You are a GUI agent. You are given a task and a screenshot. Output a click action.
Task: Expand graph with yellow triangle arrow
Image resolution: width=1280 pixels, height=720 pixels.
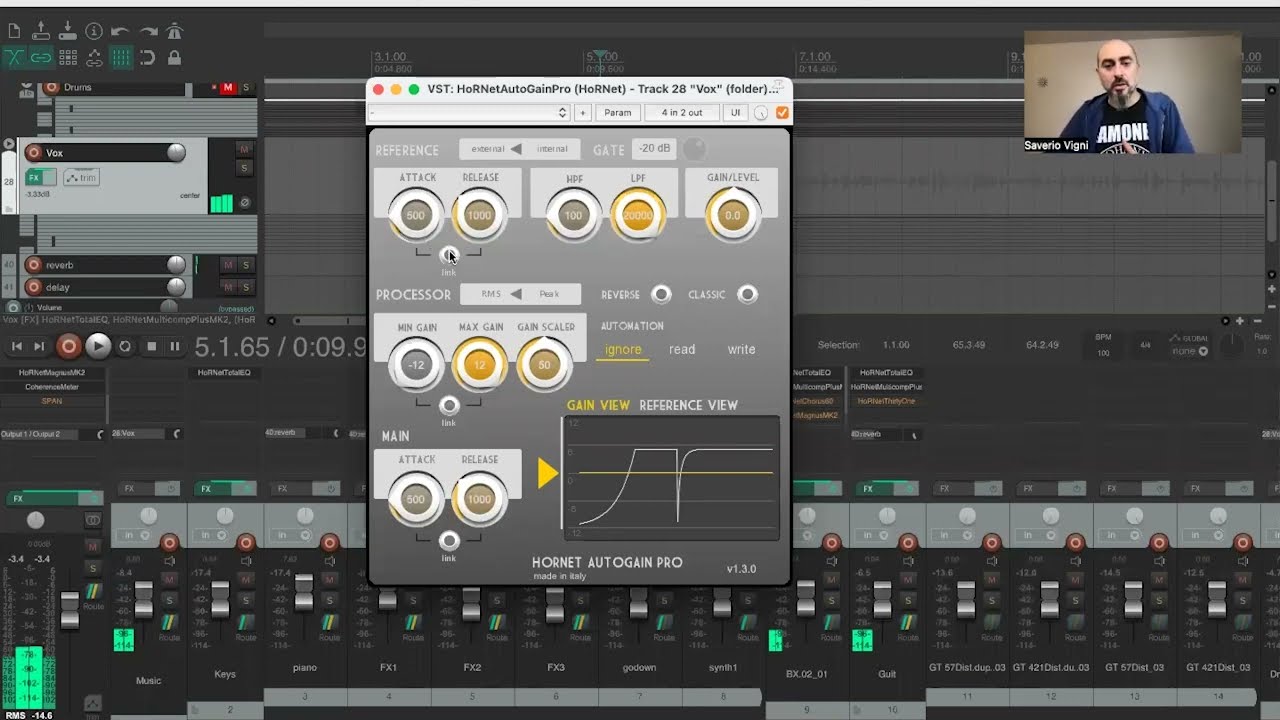point(547,473)
